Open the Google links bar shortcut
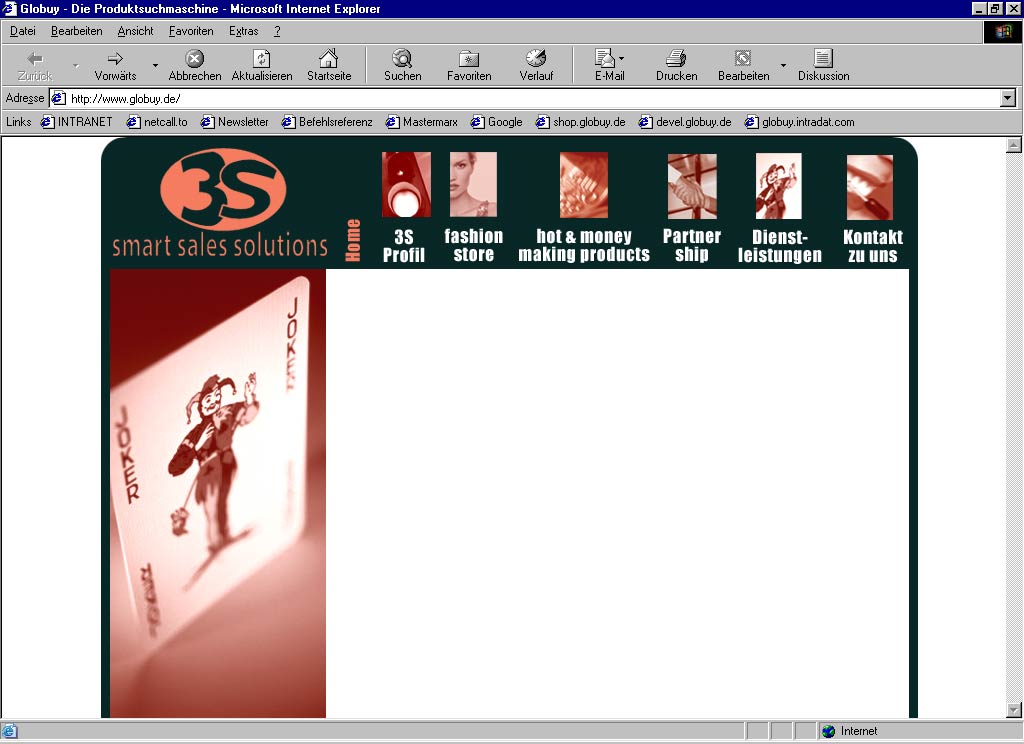This screenshot has width=1024, height=744. point(497,121)
